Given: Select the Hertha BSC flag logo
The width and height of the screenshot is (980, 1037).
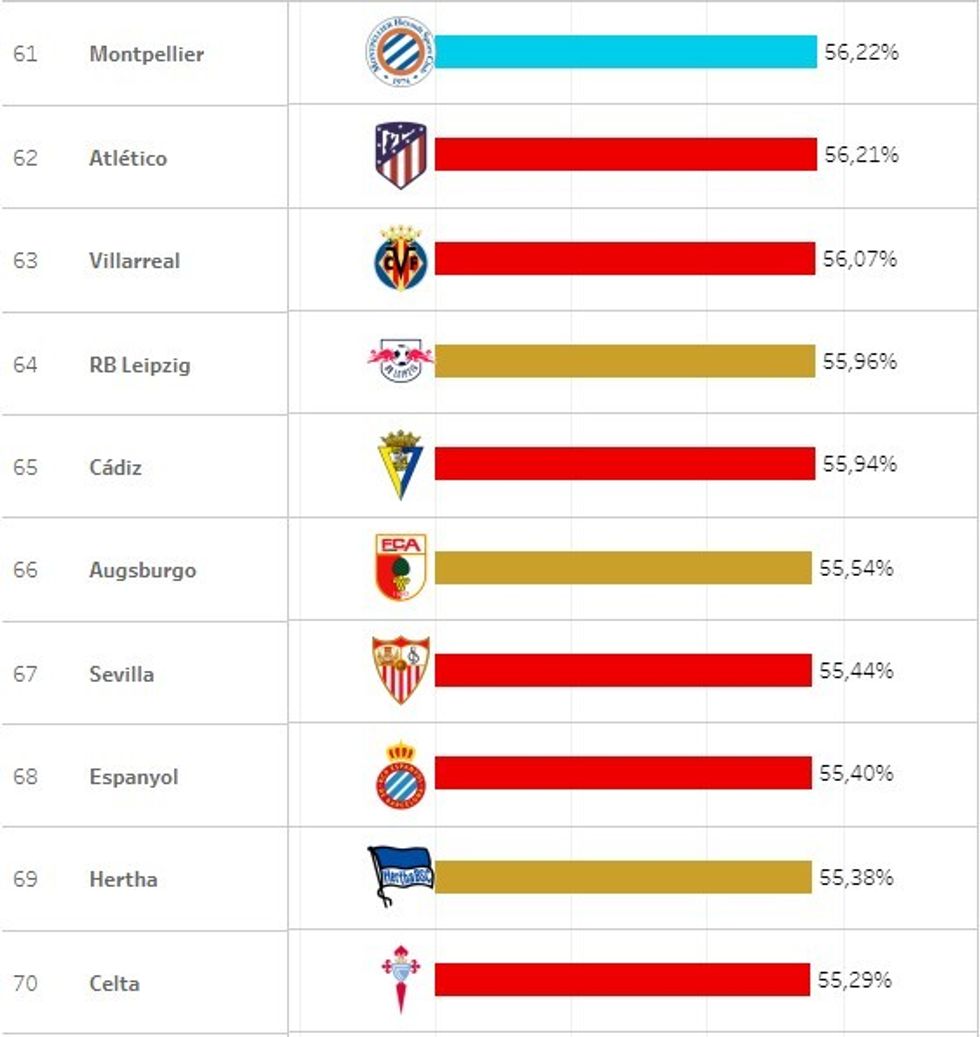Looking at the screenshot, I should coord(400,876).
